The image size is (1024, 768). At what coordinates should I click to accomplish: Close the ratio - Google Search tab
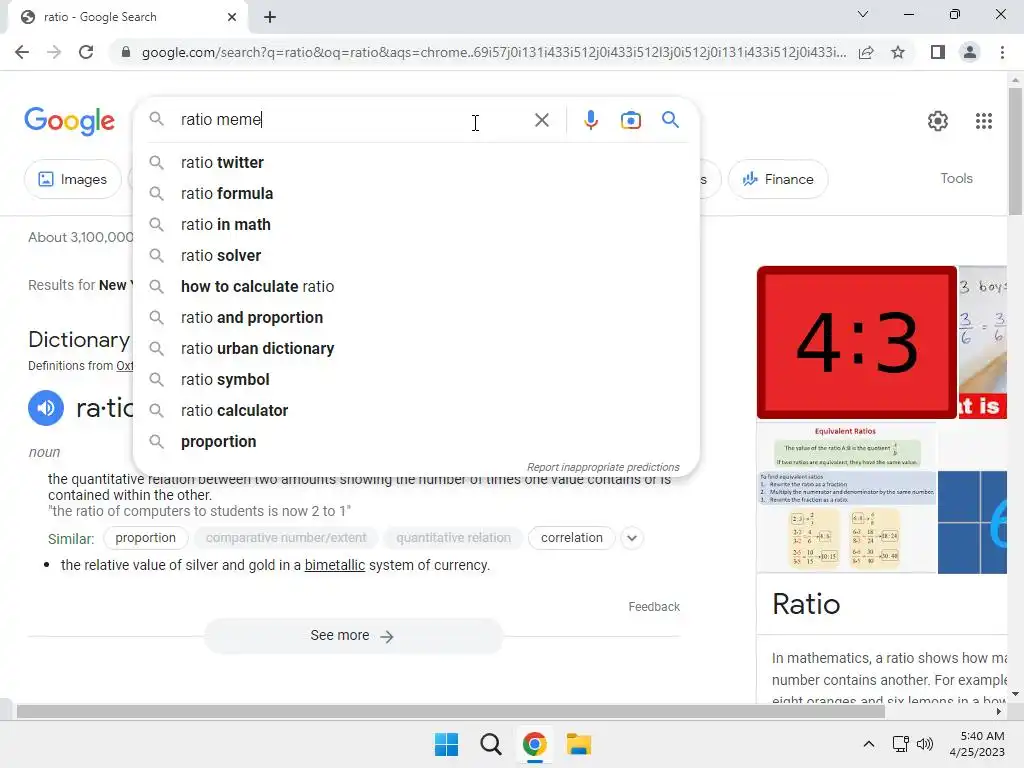[x=232, y=17]
